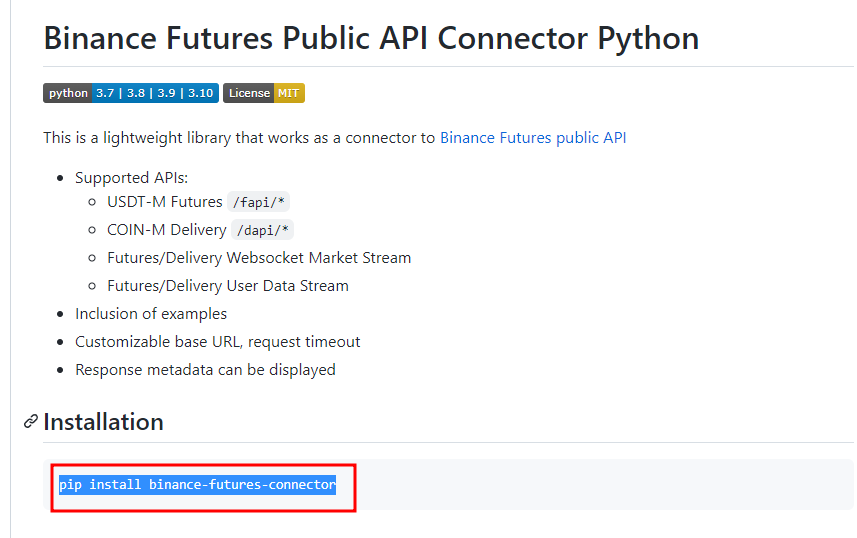This screenshot has height=538, width=857.
Task: Click the python versions badge
Action: pos(130,93)
